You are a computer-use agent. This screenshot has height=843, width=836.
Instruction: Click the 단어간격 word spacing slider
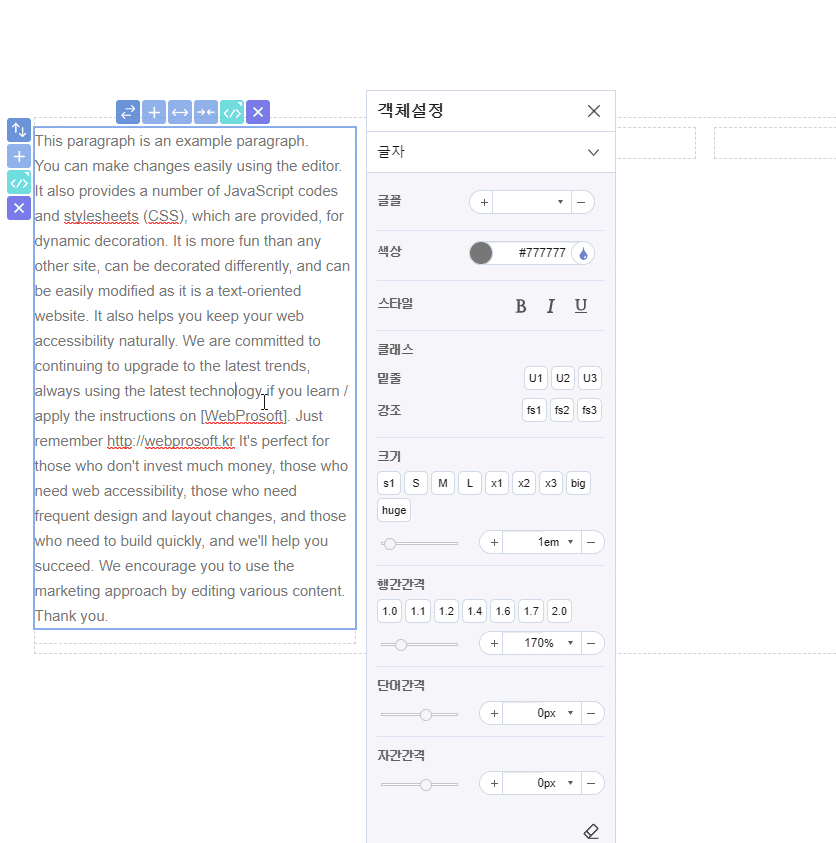420,715
